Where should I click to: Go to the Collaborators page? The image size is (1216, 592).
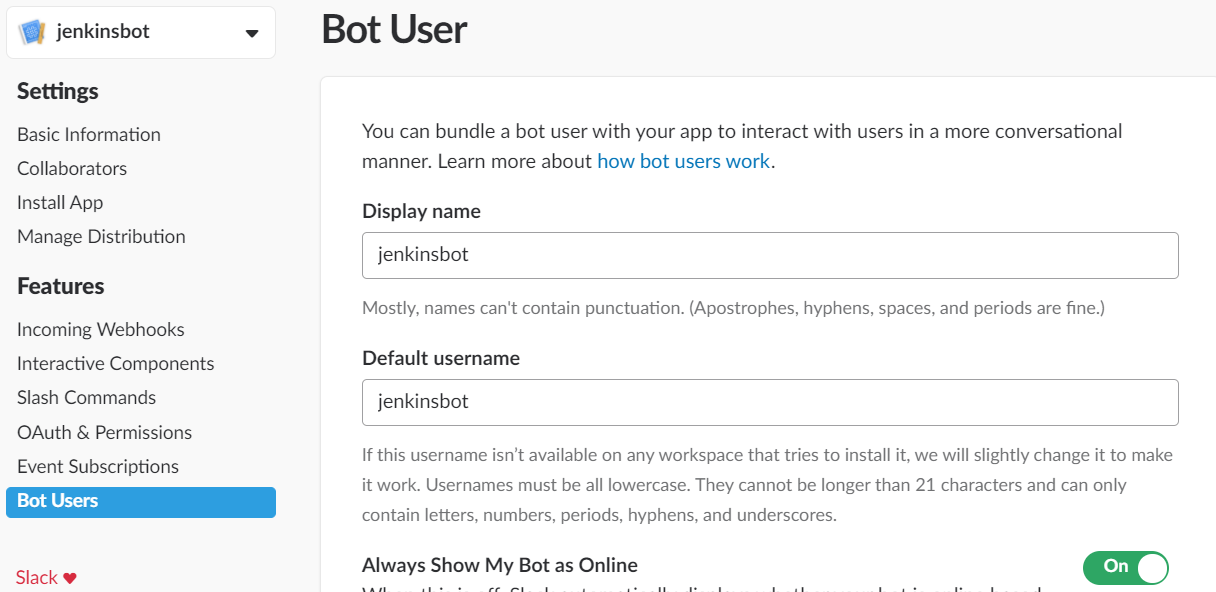tap(72, 168)
